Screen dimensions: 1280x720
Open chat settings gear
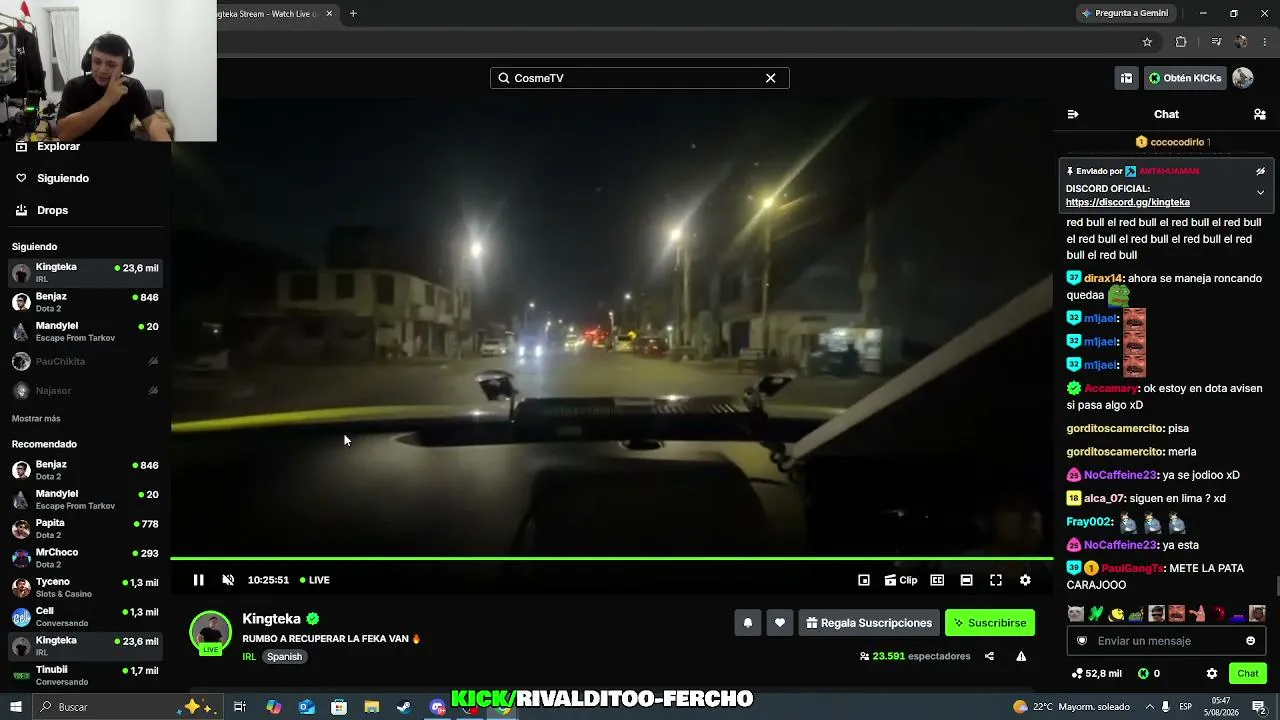point(1212,674)
